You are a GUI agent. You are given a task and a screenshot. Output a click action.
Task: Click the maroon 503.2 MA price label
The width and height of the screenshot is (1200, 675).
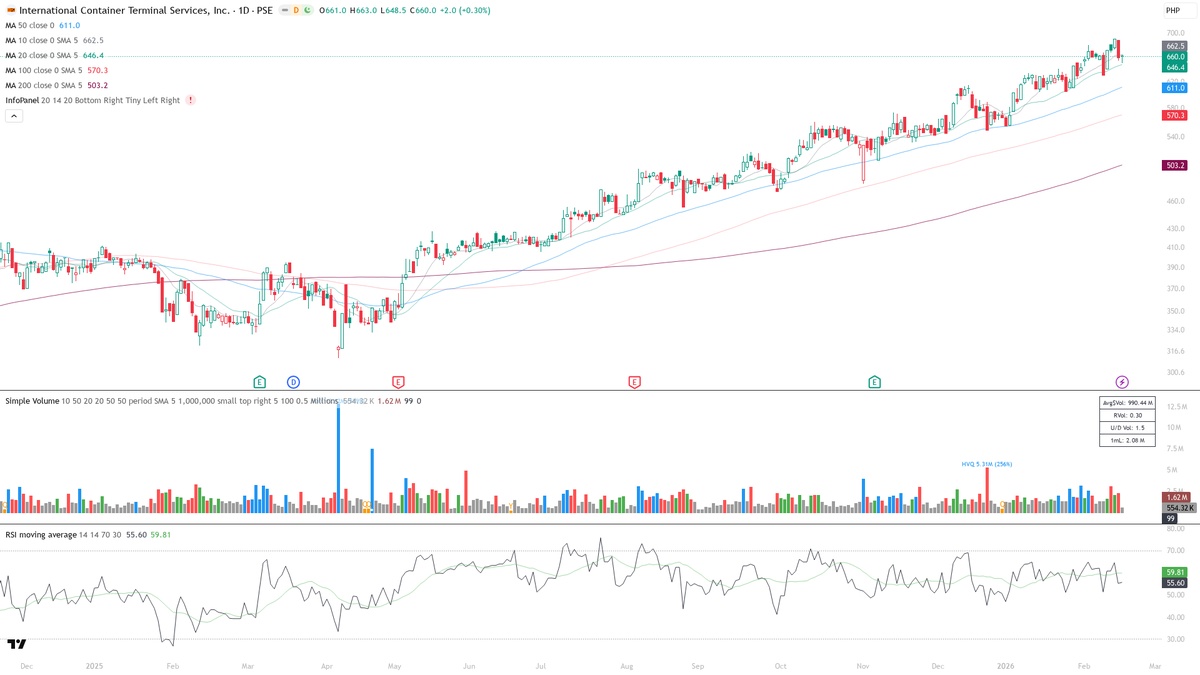pos(1175,165)
